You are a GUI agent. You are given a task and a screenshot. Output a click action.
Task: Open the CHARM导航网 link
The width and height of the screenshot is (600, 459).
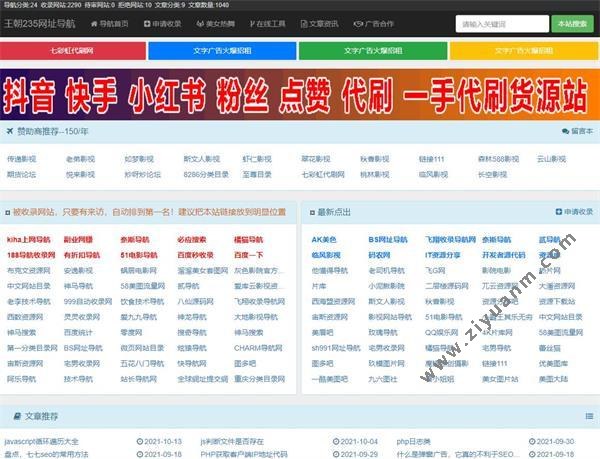258,348
